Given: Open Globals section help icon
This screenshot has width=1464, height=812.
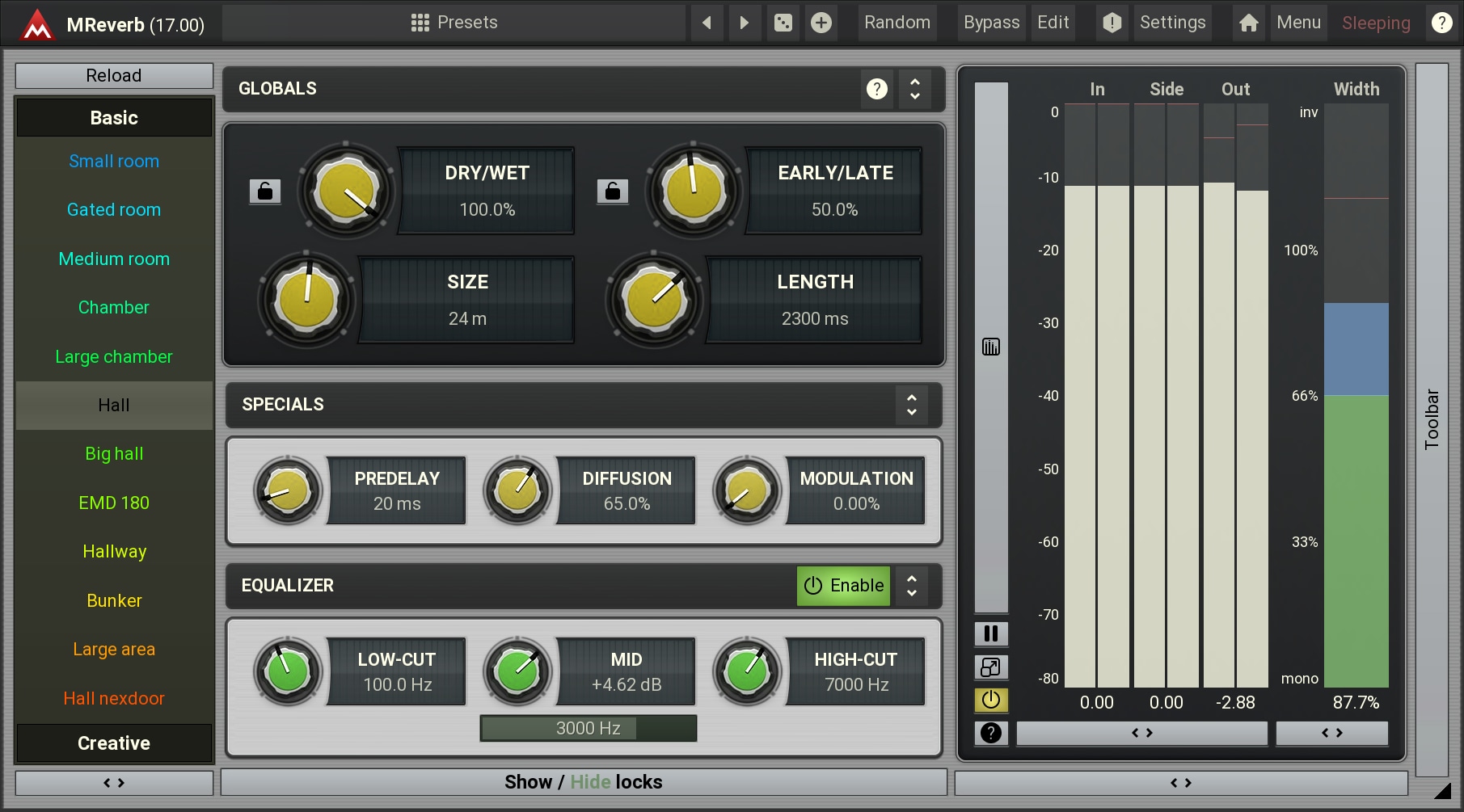Looking at the screenshot, I should (876, 89).
